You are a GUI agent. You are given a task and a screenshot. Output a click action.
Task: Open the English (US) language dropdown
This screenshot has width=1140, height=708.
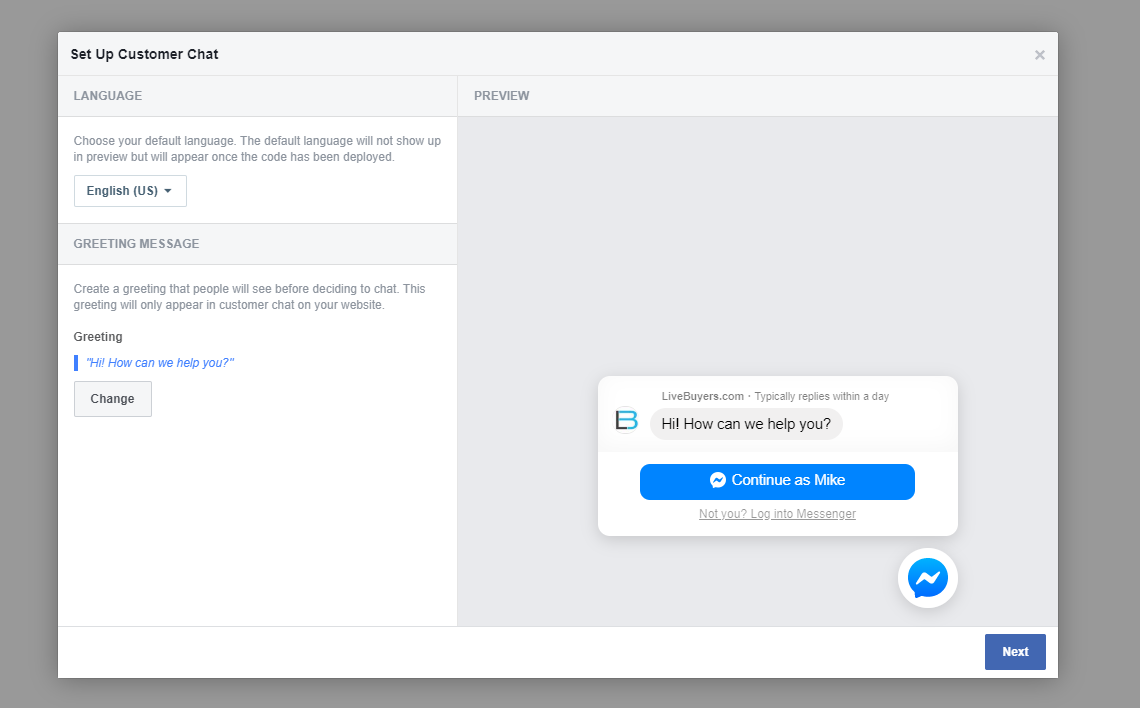click(x=130, y=190)
